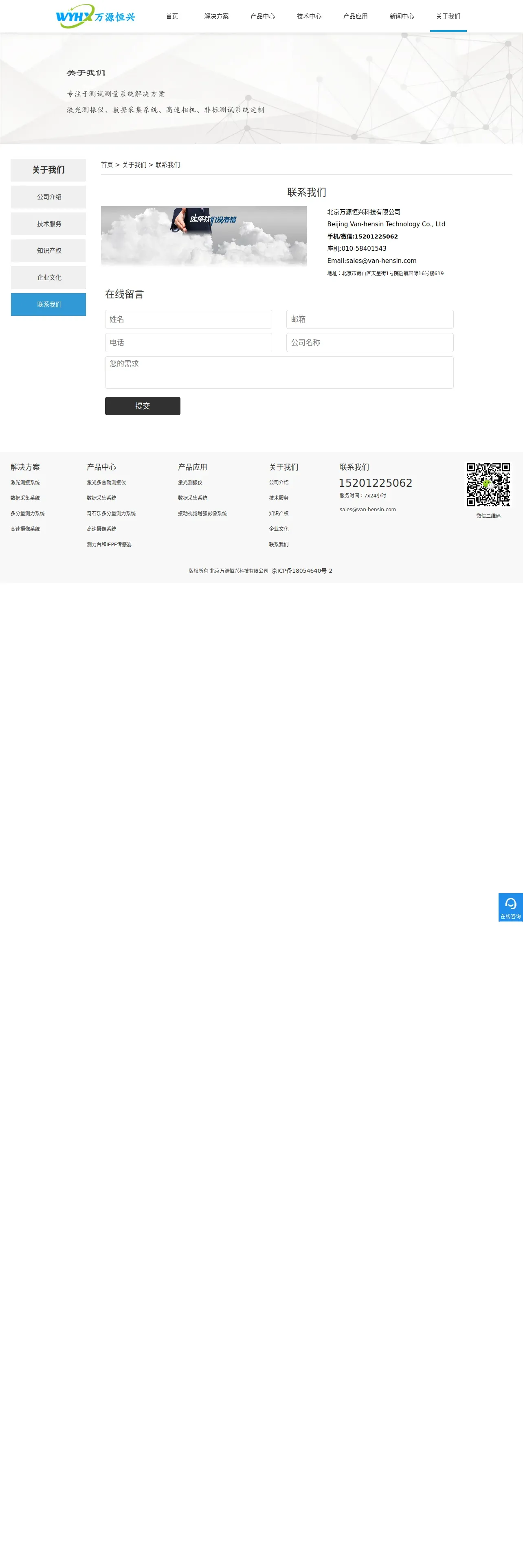Click the 服务时间：7x24小时 text
This screenshot has height=1568, width=523.
pos(363,495)
